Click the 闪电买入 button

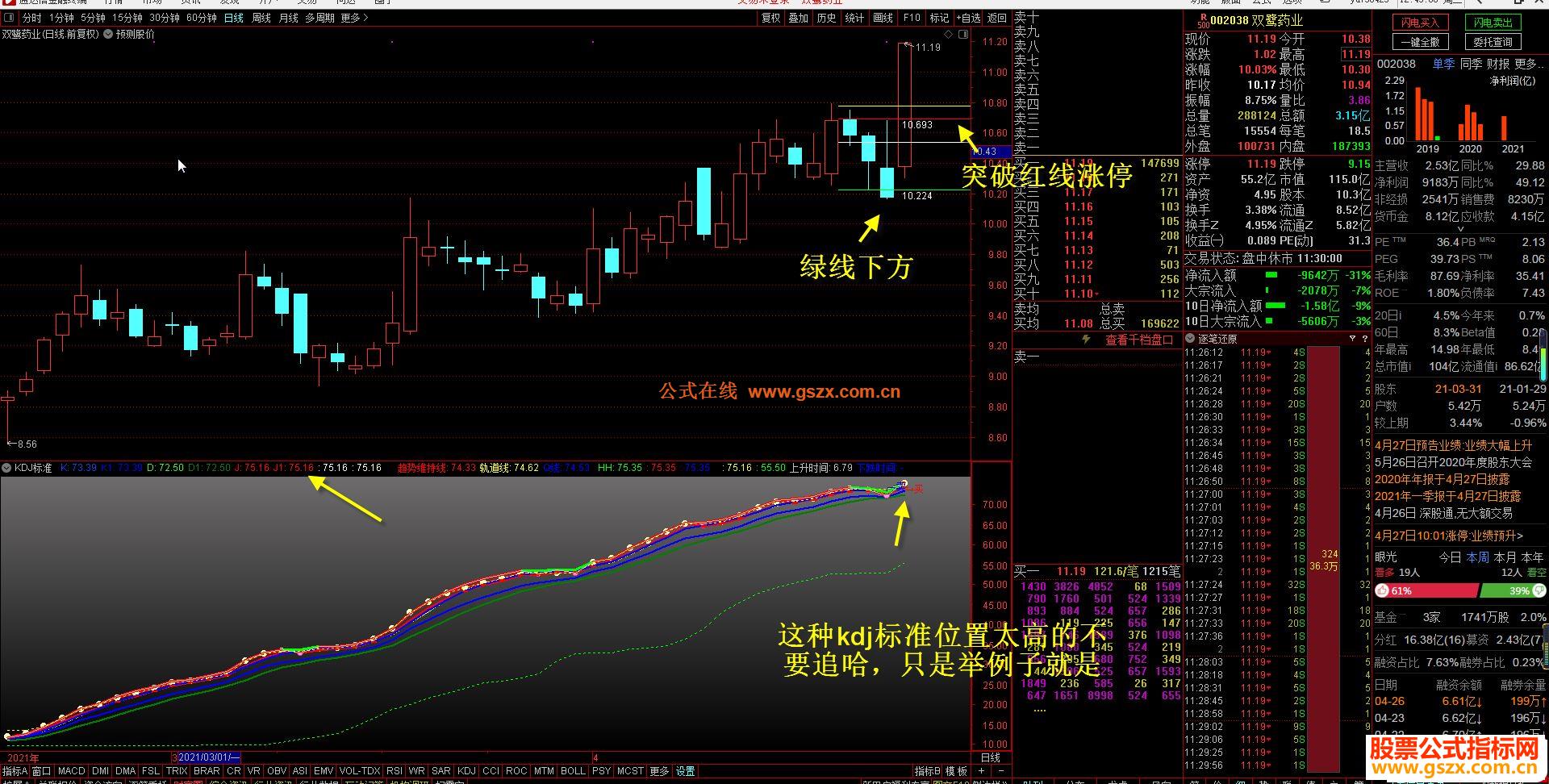point(1421,23)
